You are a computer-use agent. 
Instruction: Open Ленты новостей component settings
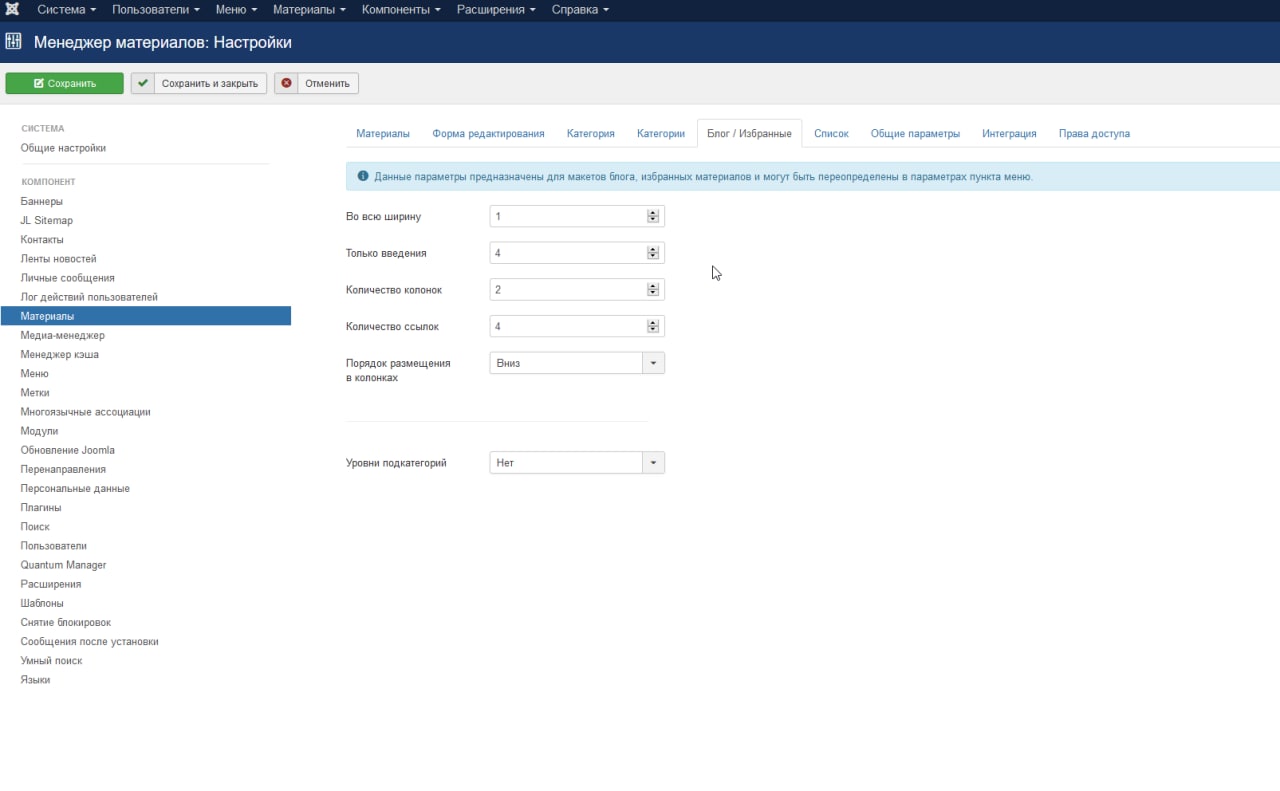click(59, 259)
